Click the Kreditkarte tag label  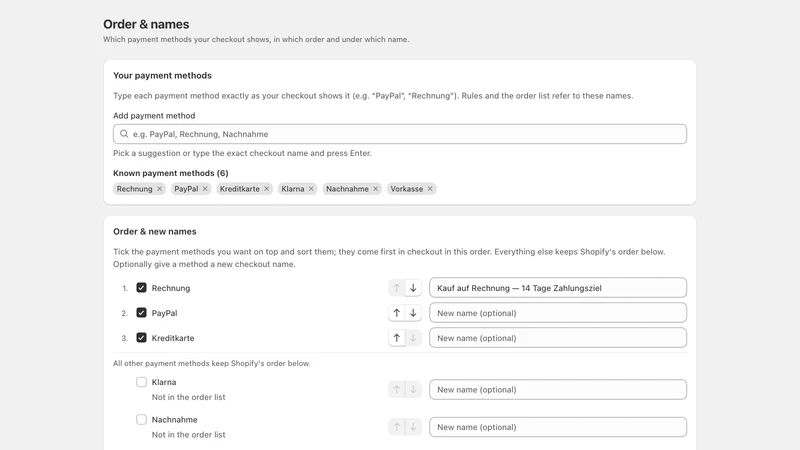pos(239,189)
